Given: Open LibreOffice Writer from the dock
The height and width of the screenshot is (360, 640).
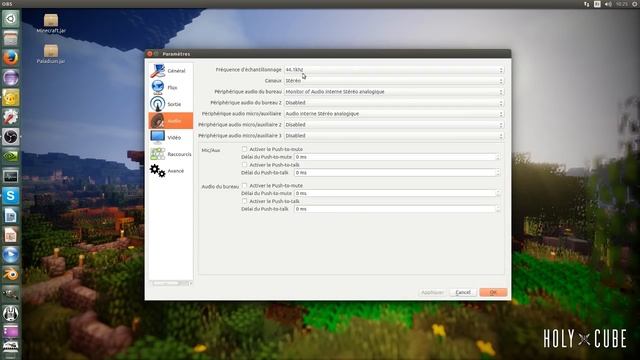Looking at the screenshot, I should pos(11,216).
